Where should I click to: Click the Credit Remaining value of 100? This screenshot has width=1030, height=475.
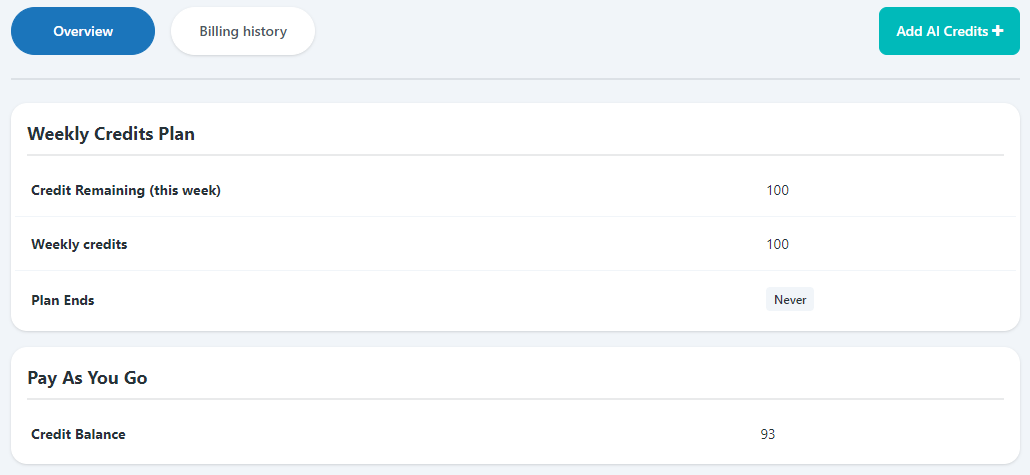[x=777, y=190]
